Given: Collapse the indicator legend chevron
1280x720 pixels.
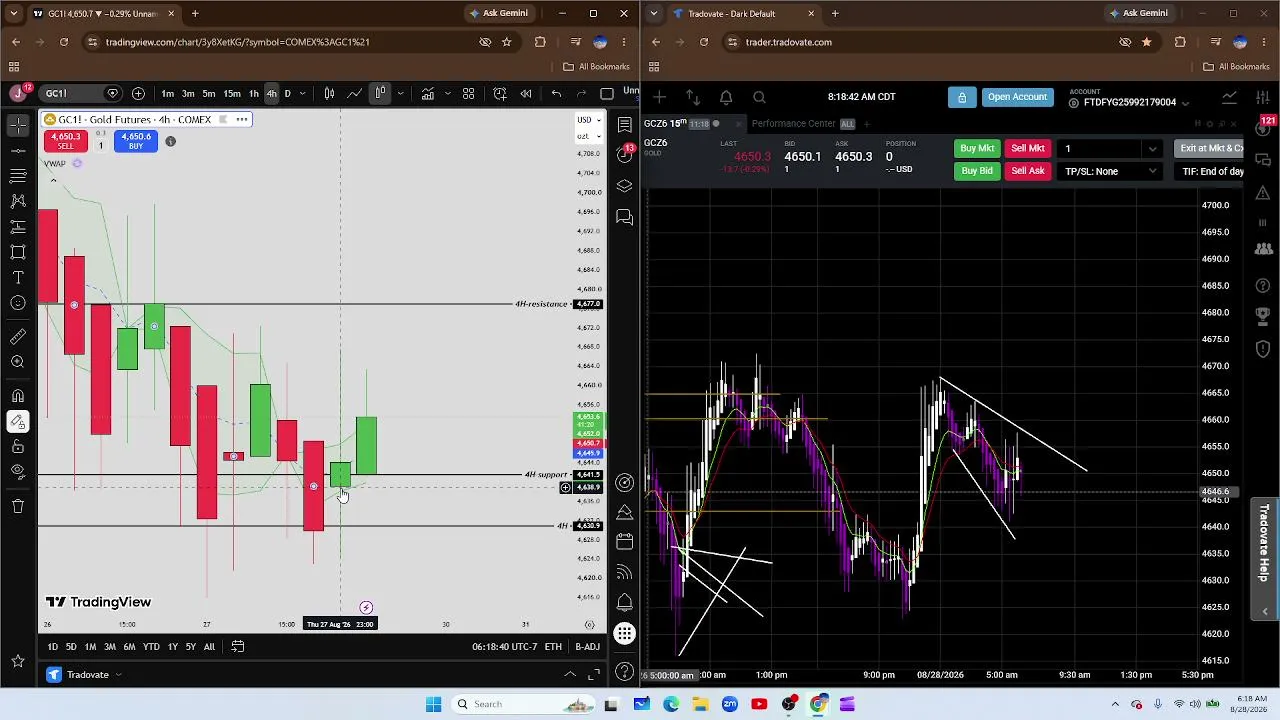Looking at the screenshot, I should point(53,179).
